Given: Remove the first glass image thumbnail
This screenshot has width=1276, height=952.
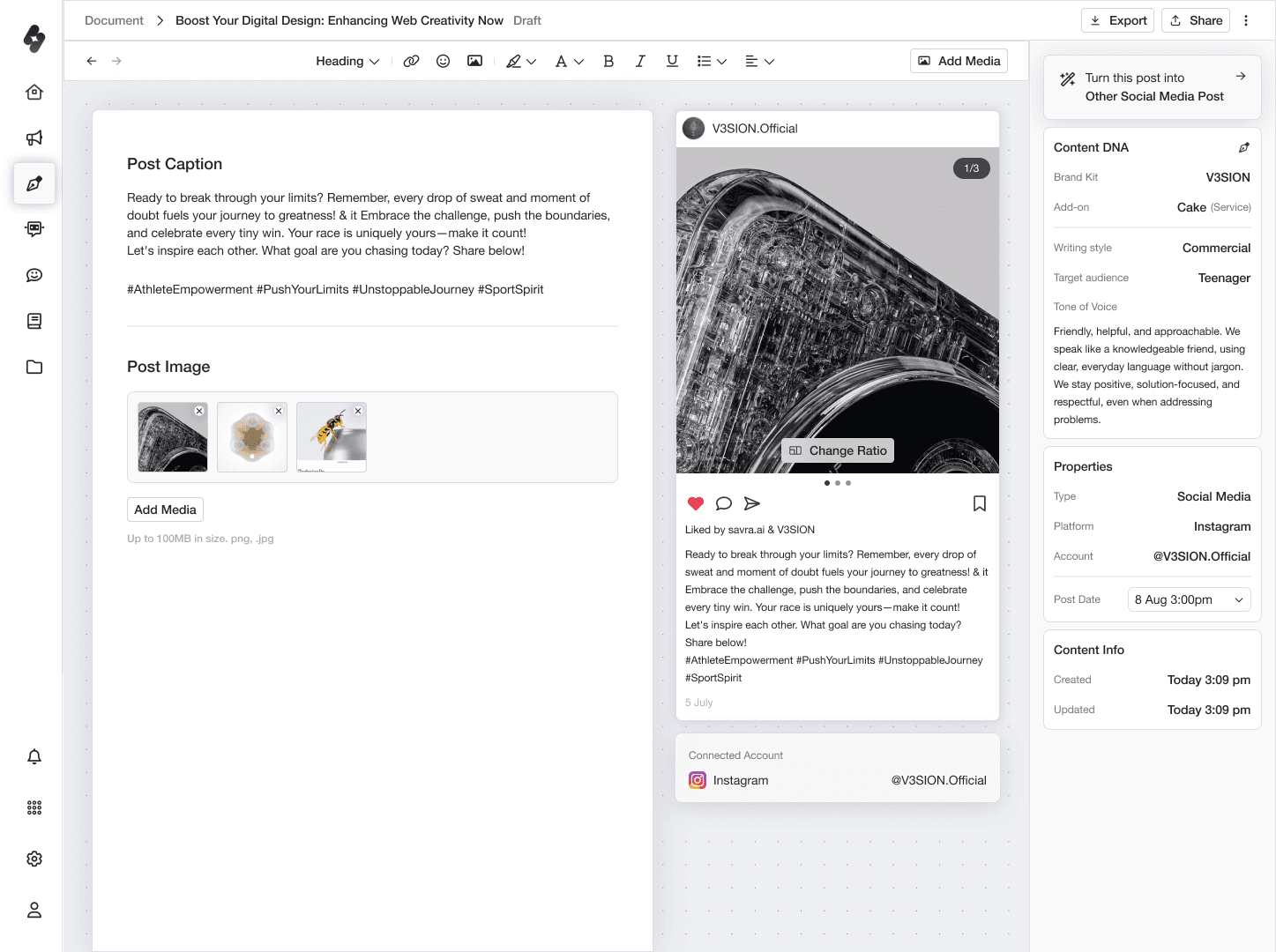Looking at the screenshot, I should click(199, 411).
